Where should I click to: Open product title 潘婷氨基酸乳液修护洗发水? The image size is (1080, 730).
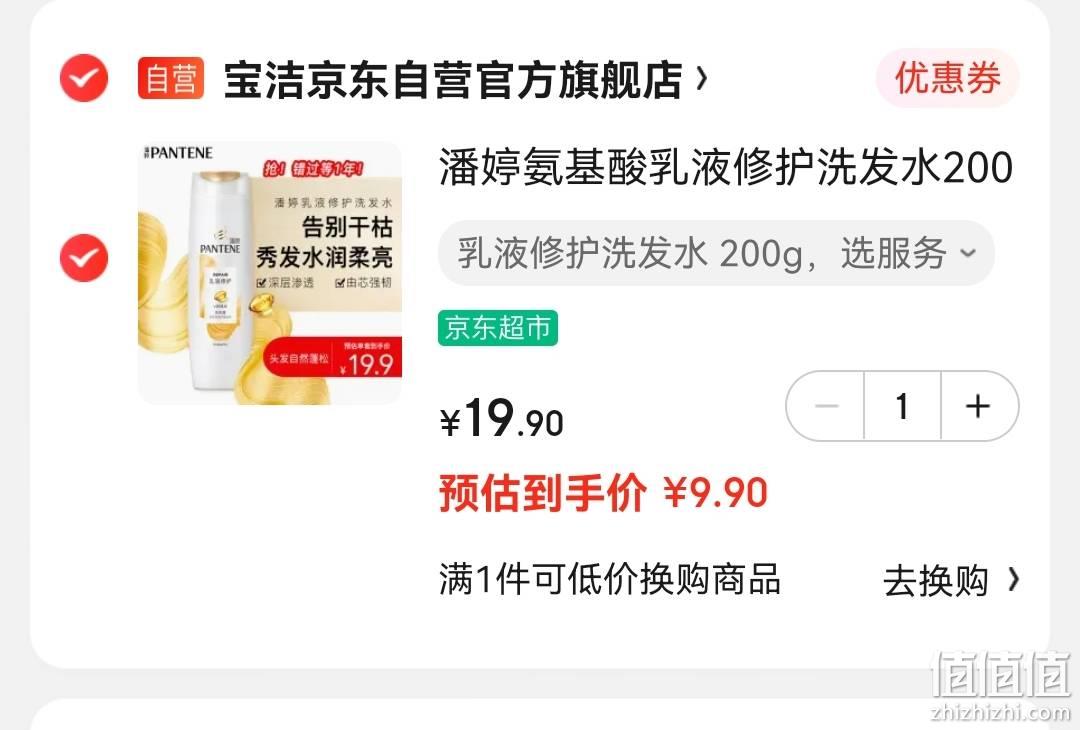[726, 167]
